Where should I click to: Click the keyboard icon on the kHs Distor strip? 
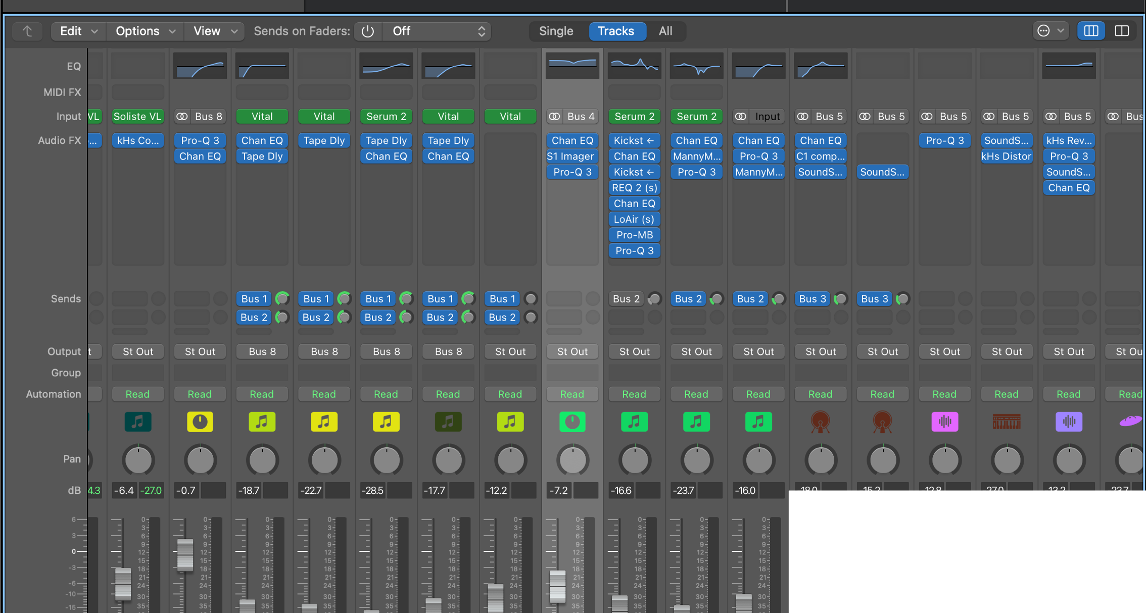[1006, 422]
